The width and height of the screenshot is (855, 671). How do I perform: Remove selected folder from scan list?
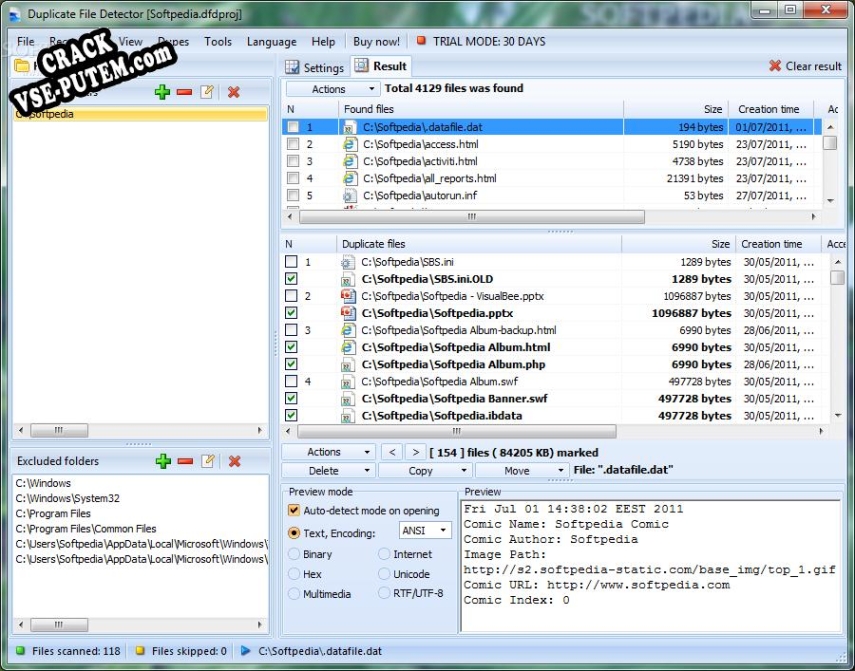click(x=184, y=92)
